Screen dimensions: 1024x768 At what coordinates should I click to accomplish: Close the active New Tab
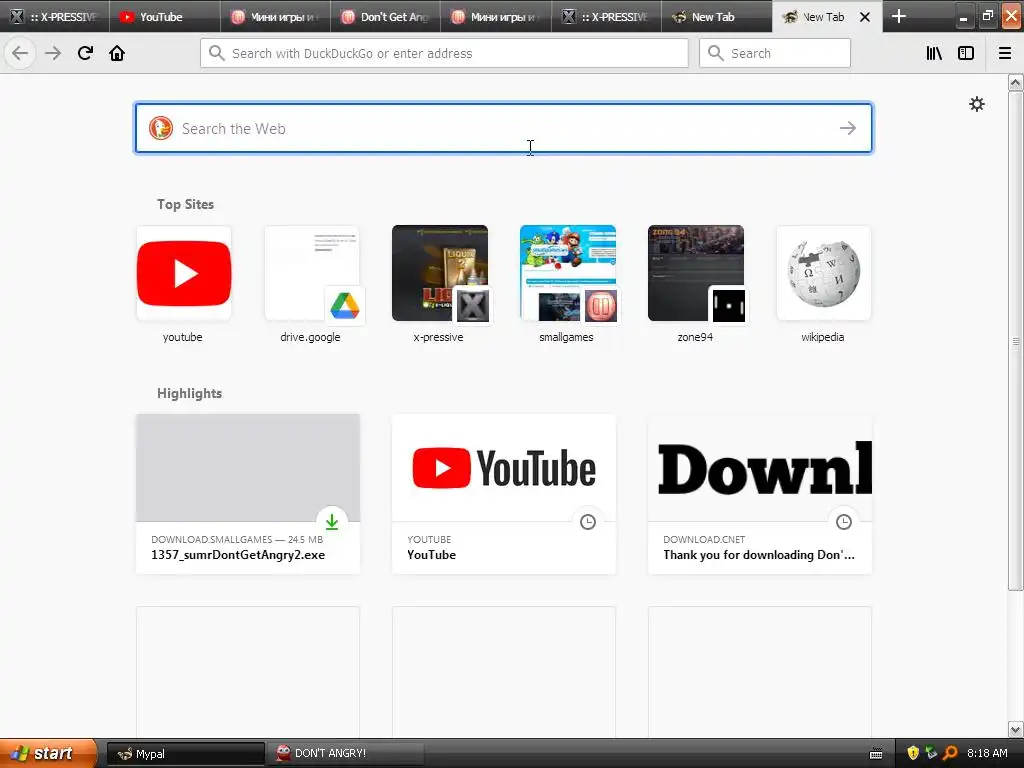click(865, 17)
